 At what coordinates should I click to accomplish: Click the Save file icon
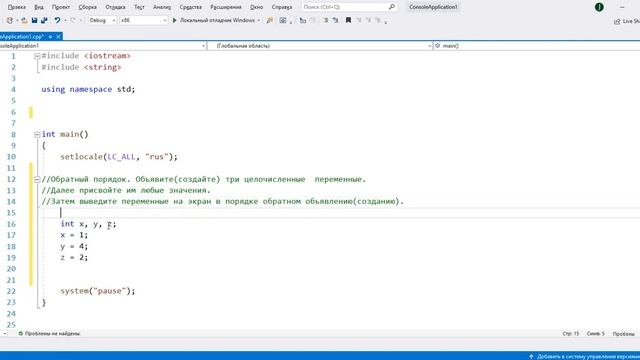34,20
